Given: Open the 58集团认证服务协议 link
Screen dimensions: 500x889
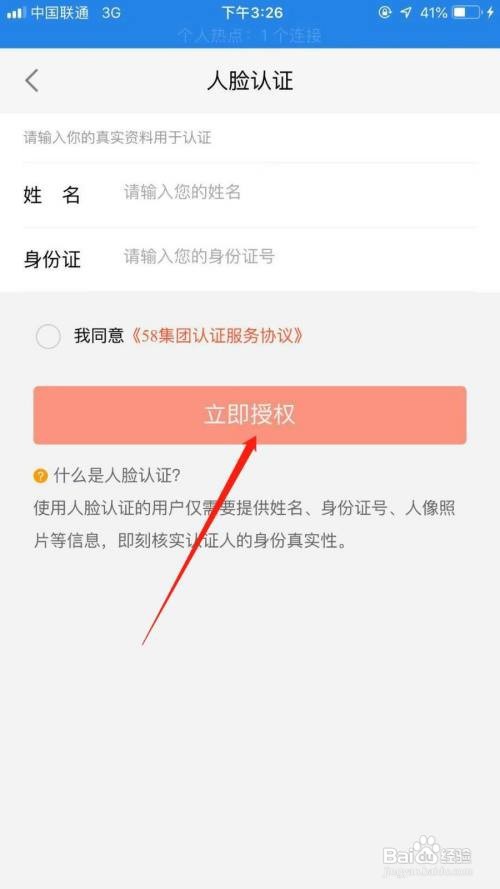Looking at the screenshot, I should pos(215,336).
